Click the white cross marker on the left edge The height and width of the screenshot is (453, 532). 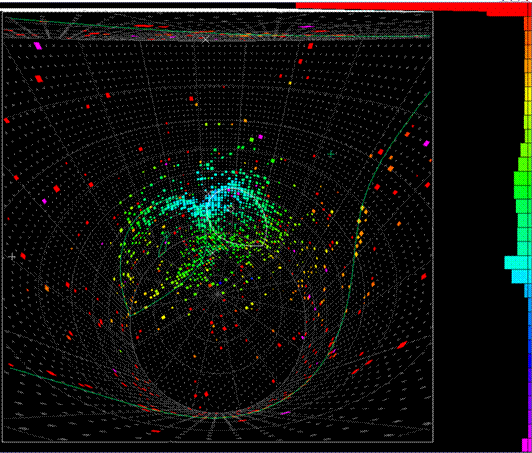point(12,257)
